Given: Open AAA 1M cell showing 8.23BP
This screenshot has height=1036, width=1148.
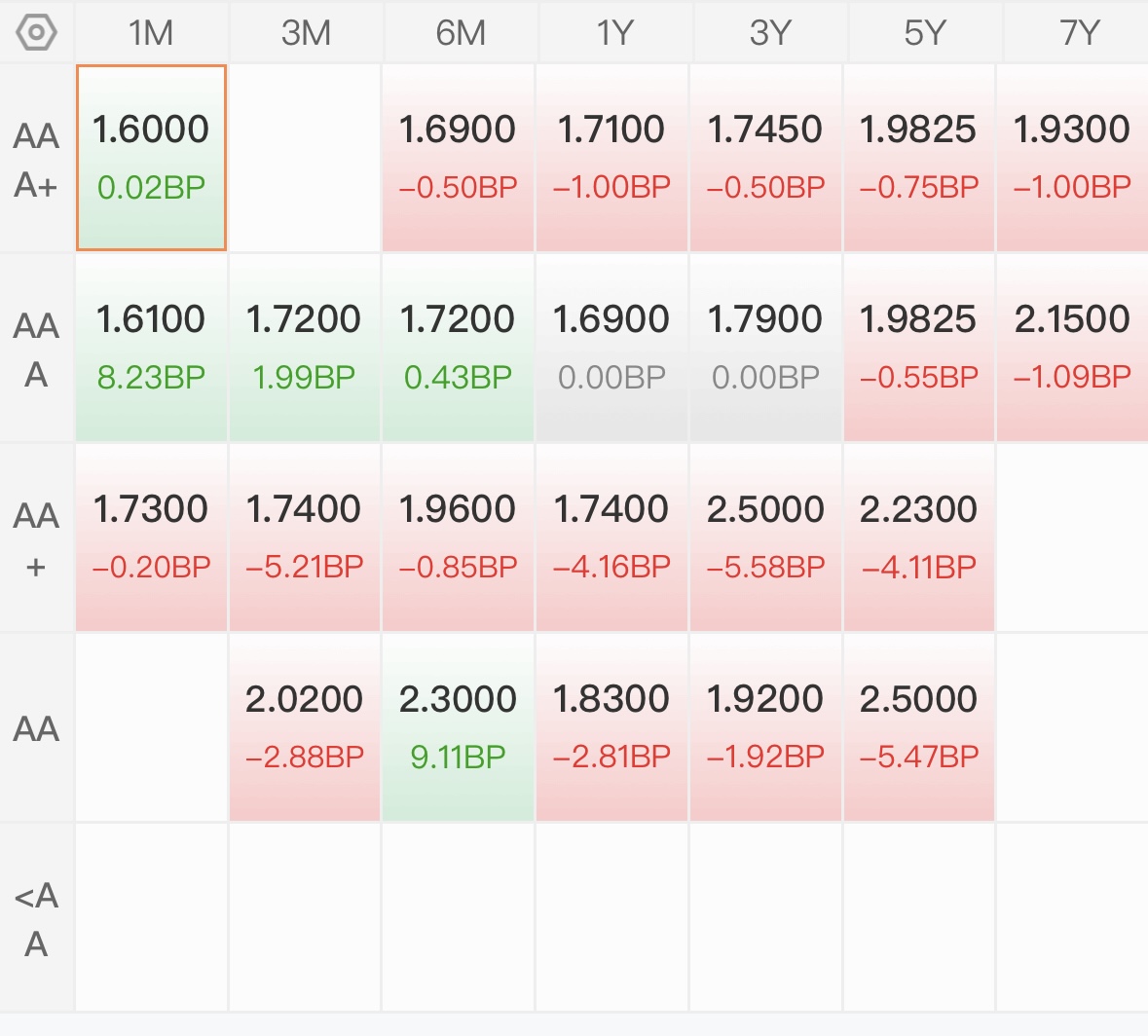Looking at the screenshot, I should coord(152,348).
